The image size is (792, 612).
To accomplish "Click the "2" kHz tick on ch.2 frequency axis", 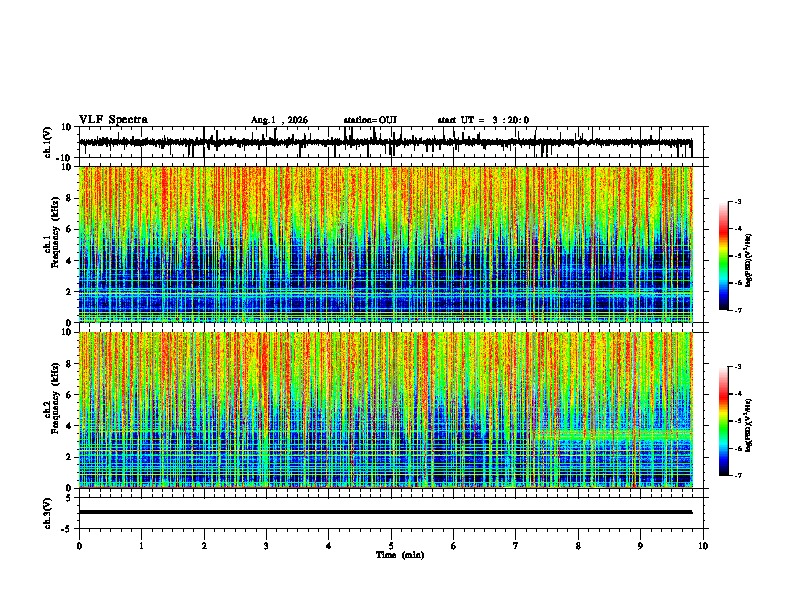I will [69, 457].
